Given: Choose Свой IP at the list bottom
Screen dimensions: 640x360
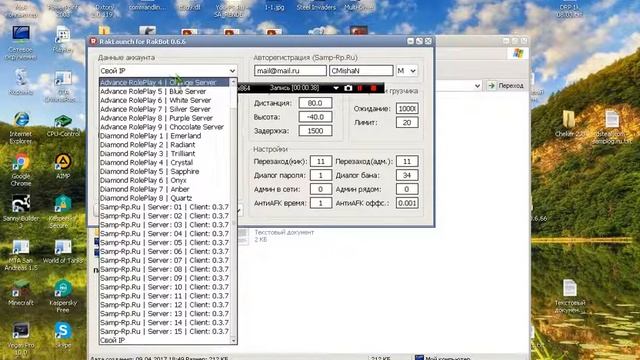Looking at the screenshot, I should point(164,340).
